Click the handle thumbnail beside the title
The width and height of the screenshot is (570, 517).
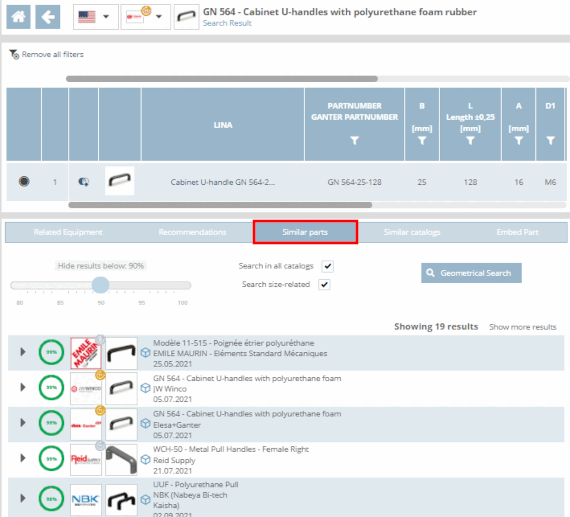[186, 17]
